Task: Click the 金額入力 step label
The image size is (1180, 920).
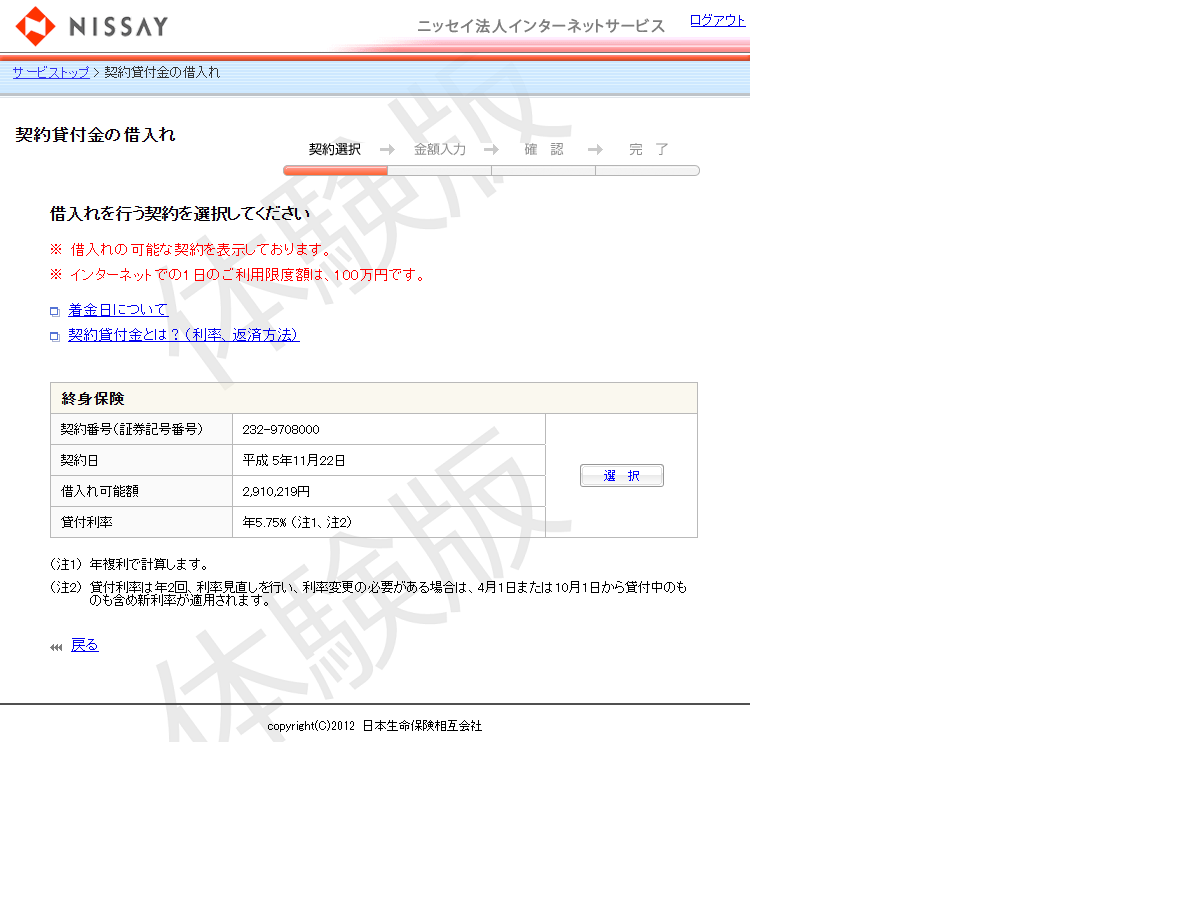Action: point(440,149)
